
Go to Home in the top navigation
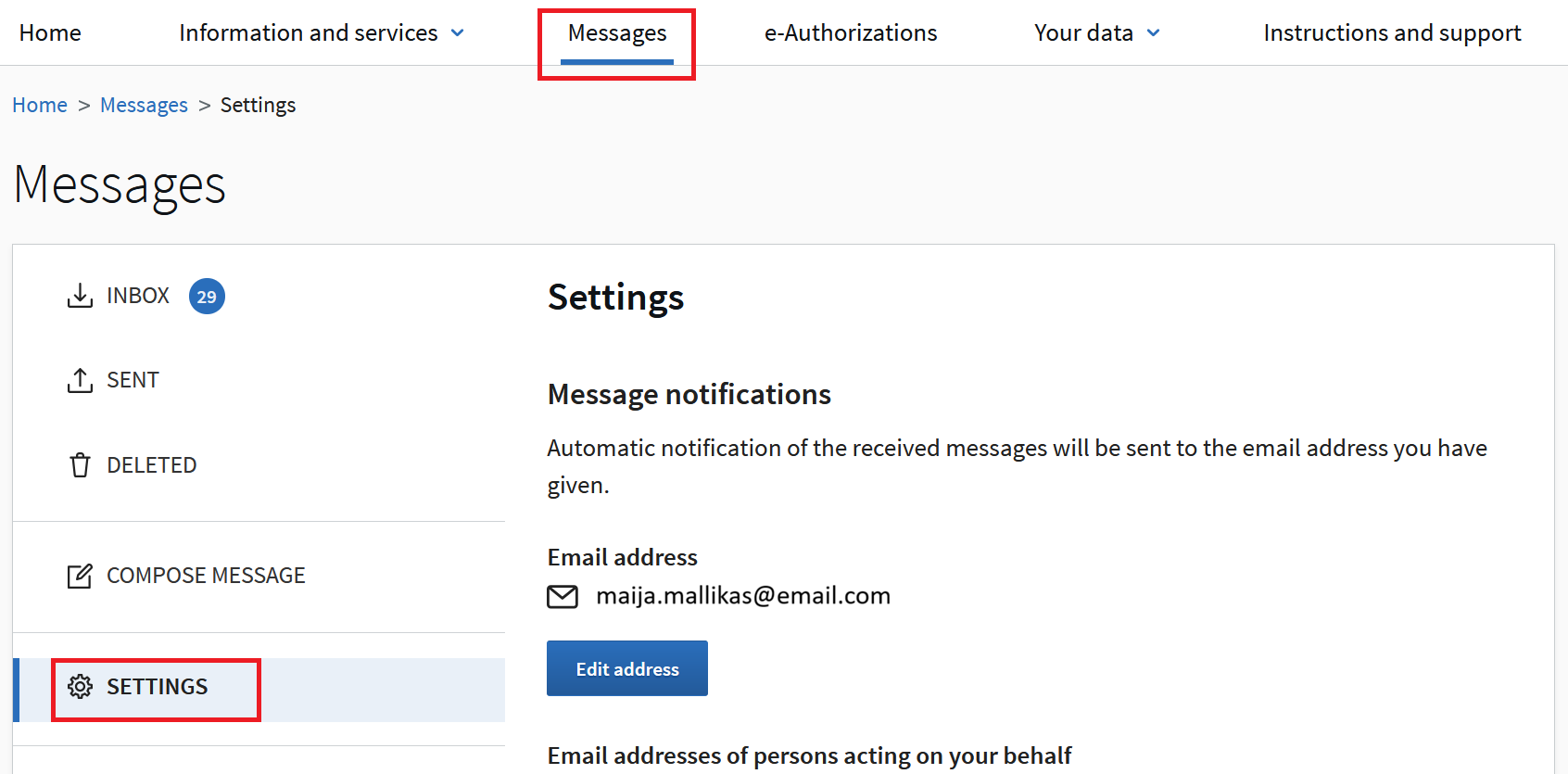click(50, 33)
